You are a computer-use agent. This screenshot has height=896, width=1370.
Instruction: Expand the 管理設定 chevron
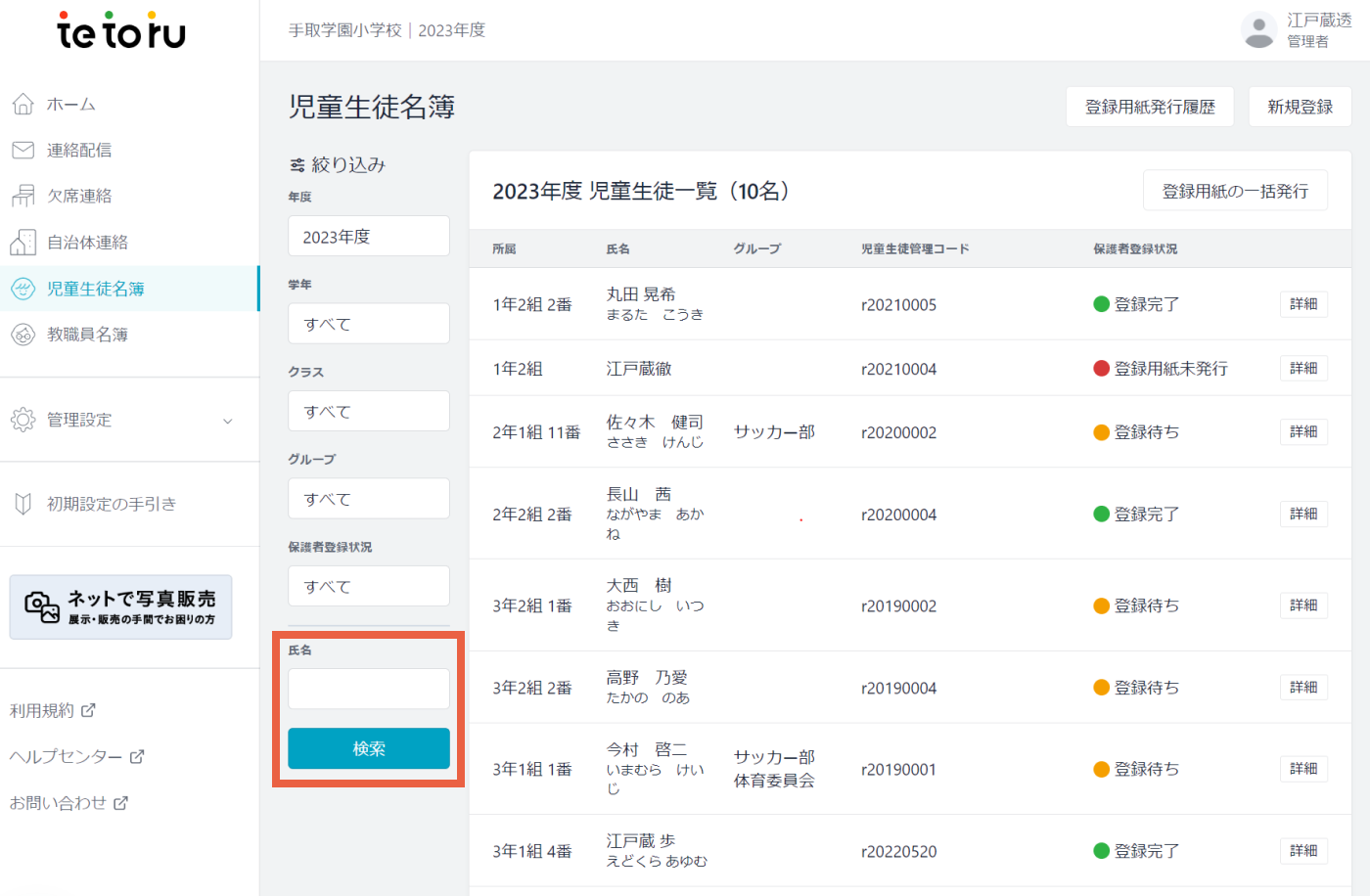pyautogui.click(x=228, y=421)
